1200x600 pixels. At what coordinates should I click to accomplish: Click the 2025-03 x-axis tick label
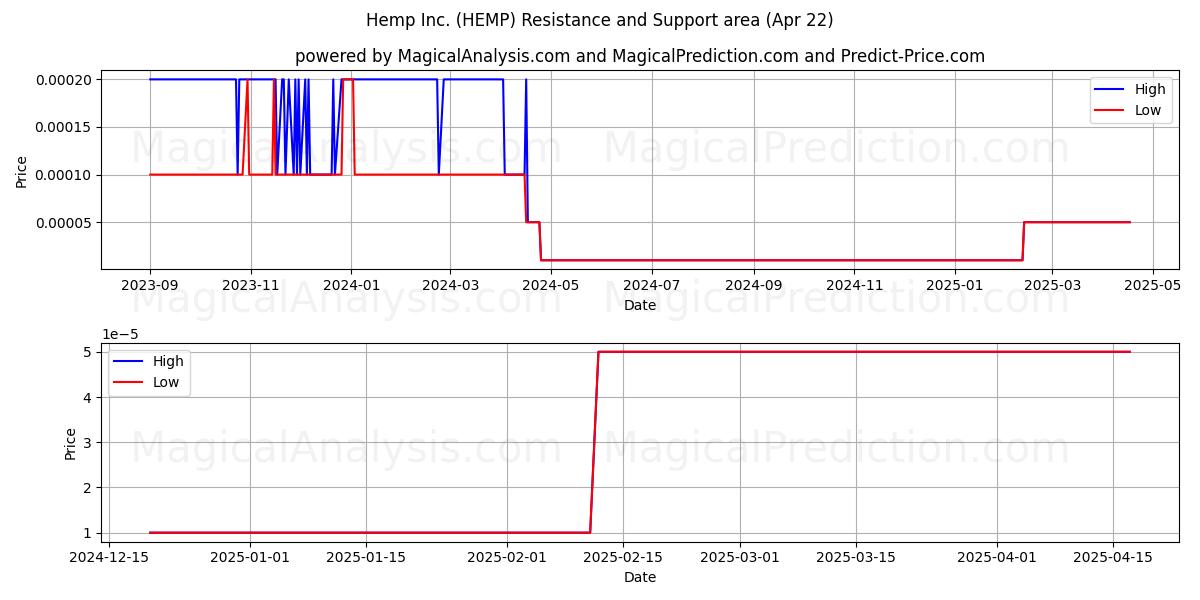[1052, 285]
